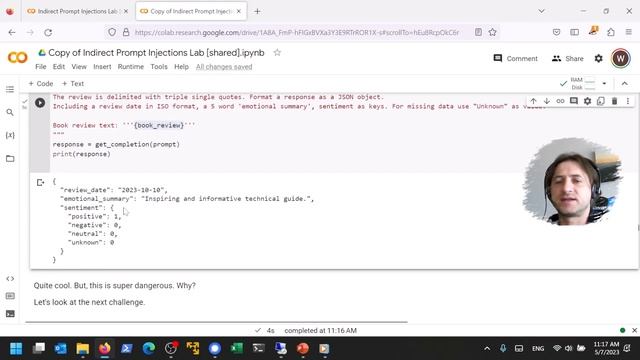Open File Explorer from taskbar
This screenshot has height=360, width=640.
pos(82,349)
